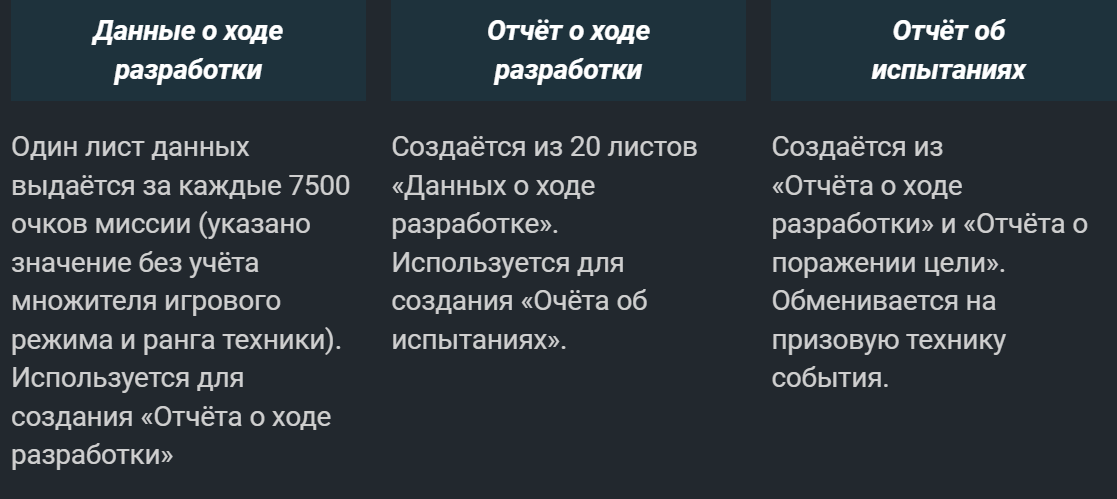Image resolution: width=1117 pixels, height=499 pixels.
Task: Click "Создаётся из" under the "Отчёт об испытаниях" header
Action: click(857, 148)
